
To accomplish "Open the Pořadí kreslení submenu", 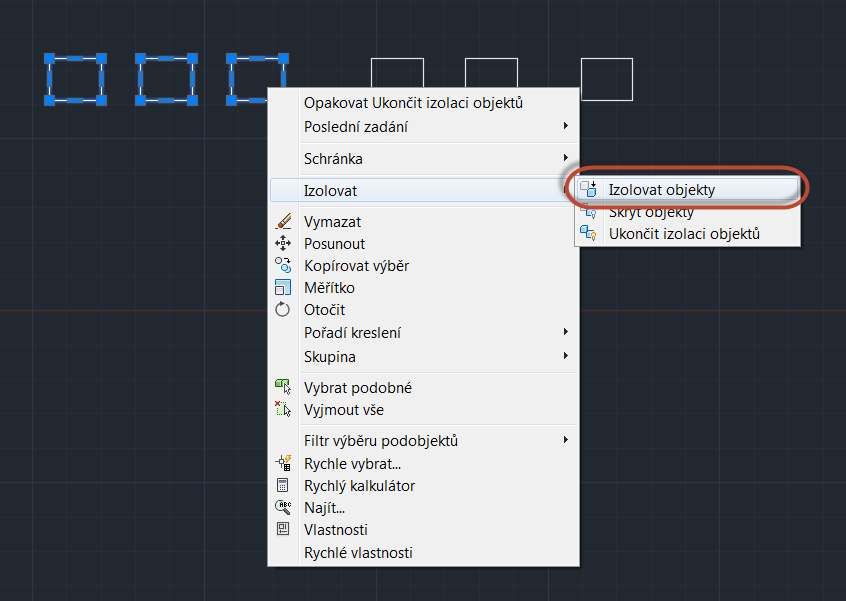I will point(565,333).
